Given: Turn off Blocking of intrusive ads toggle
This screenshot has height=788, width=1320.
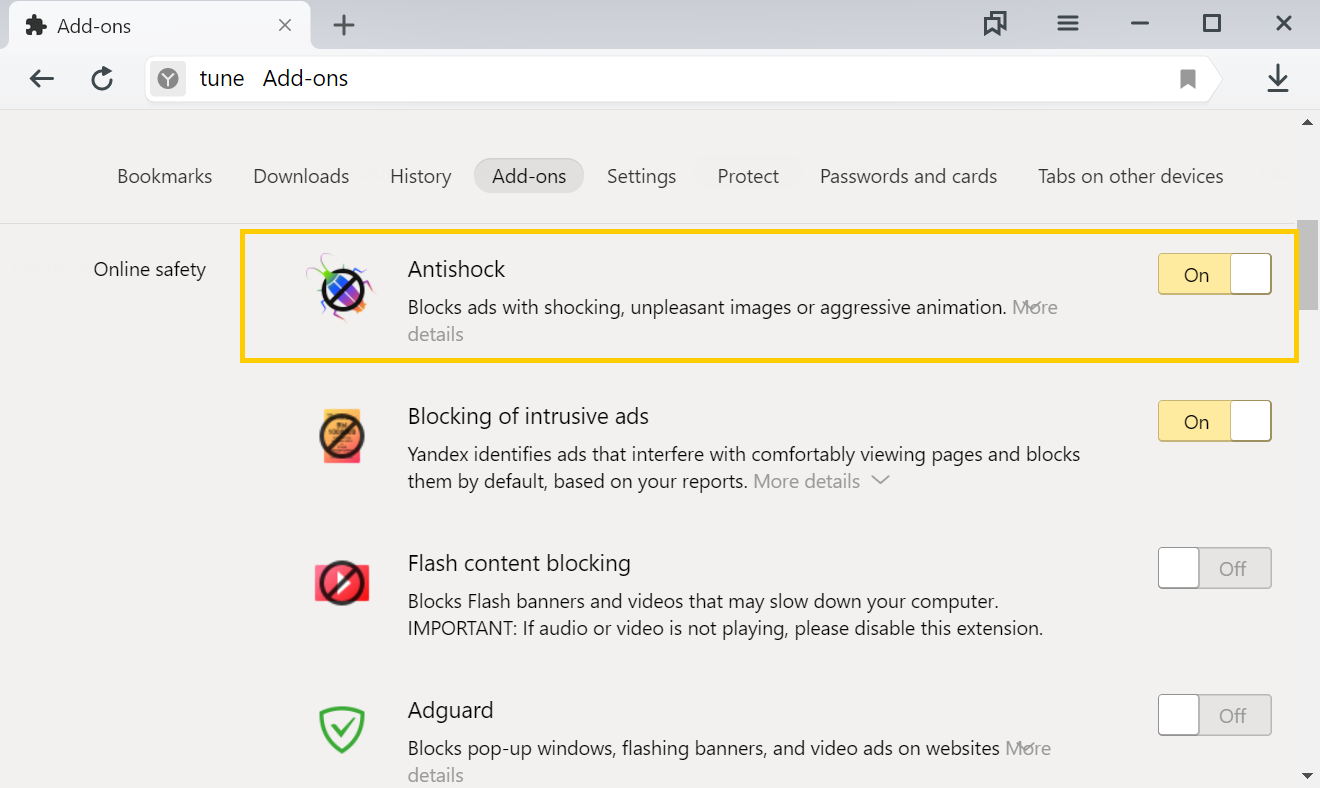Looking at the screenshot, I should (1214, 421).
